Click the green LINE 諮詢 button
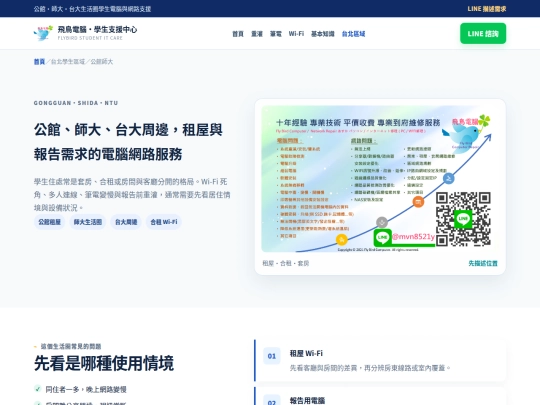Screen dimensions: 540x405 (x=483, y=33)
